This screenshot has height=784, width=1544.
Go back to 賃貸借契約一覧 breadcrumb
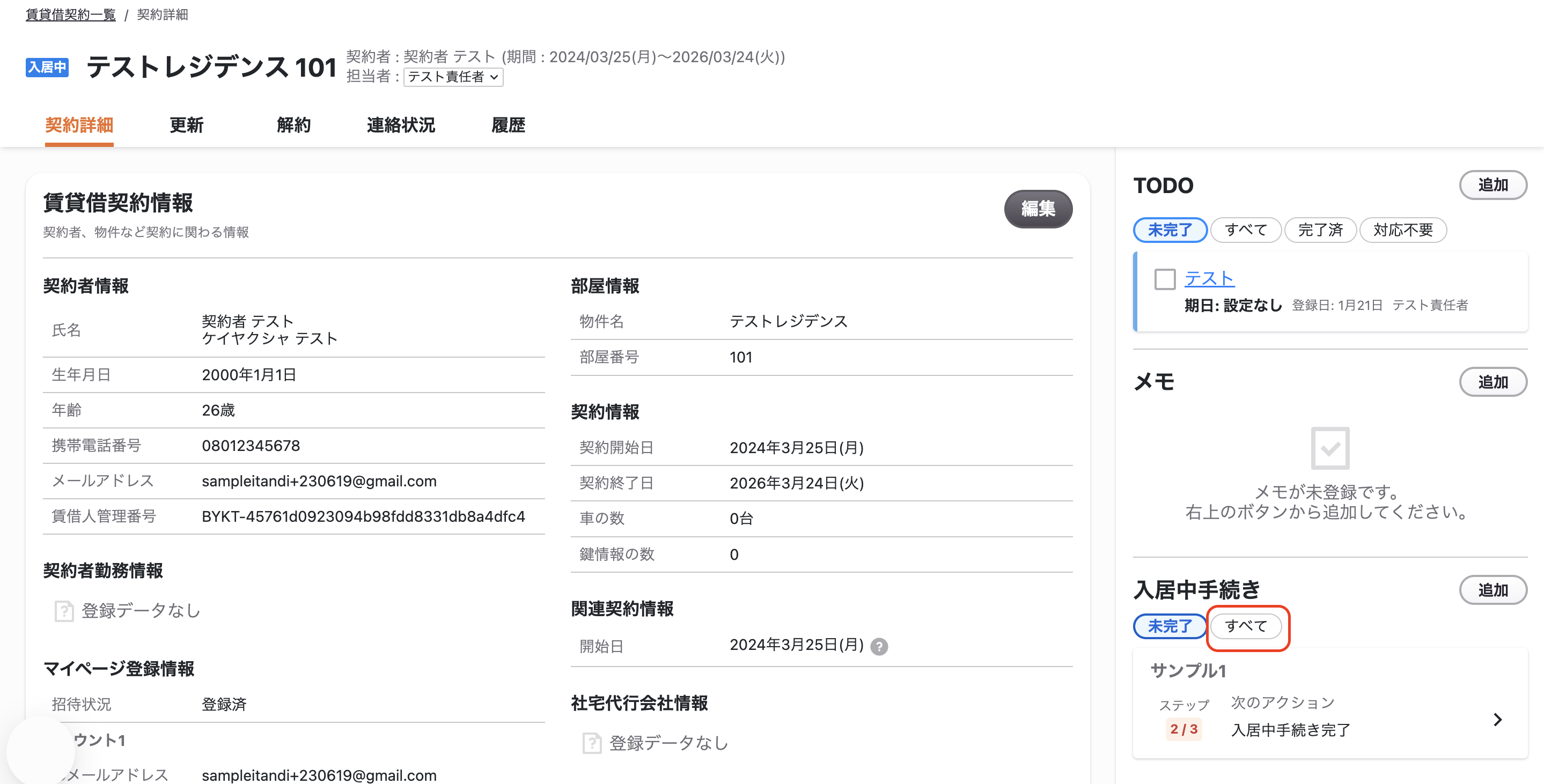tap(71, 14)
